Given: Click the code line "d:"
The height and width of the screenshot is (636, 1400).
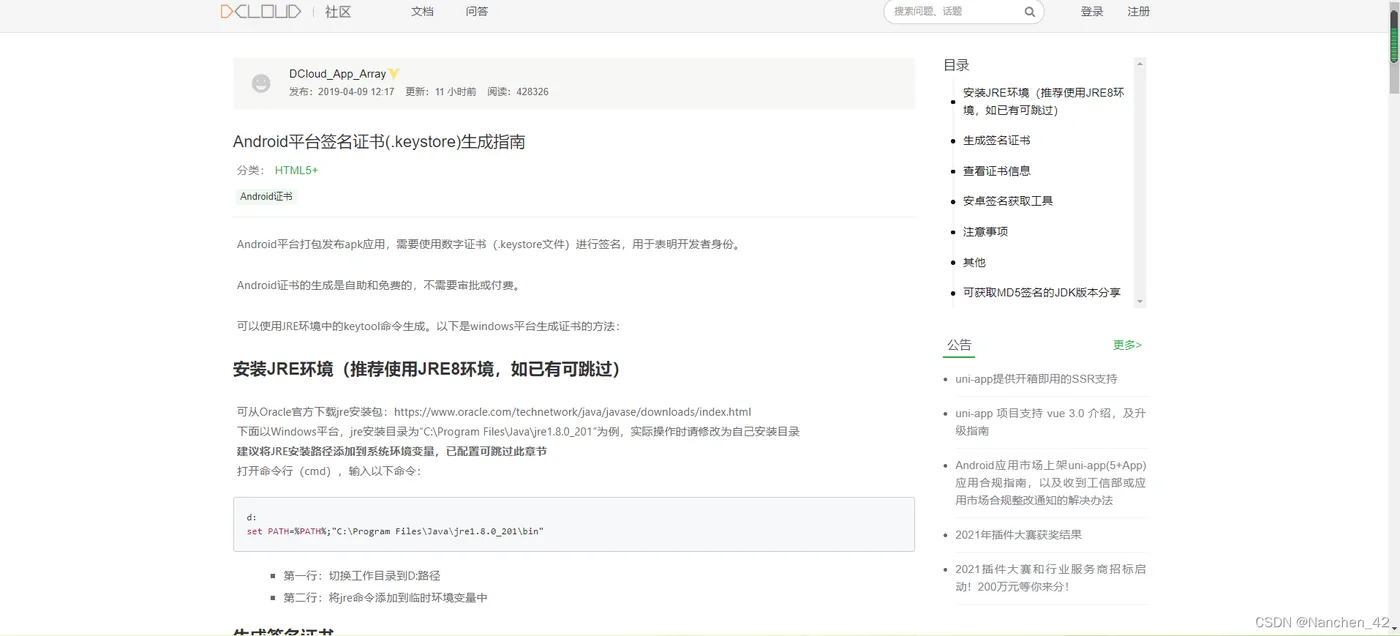Looking at the screenshot, I should coord(252,517).
